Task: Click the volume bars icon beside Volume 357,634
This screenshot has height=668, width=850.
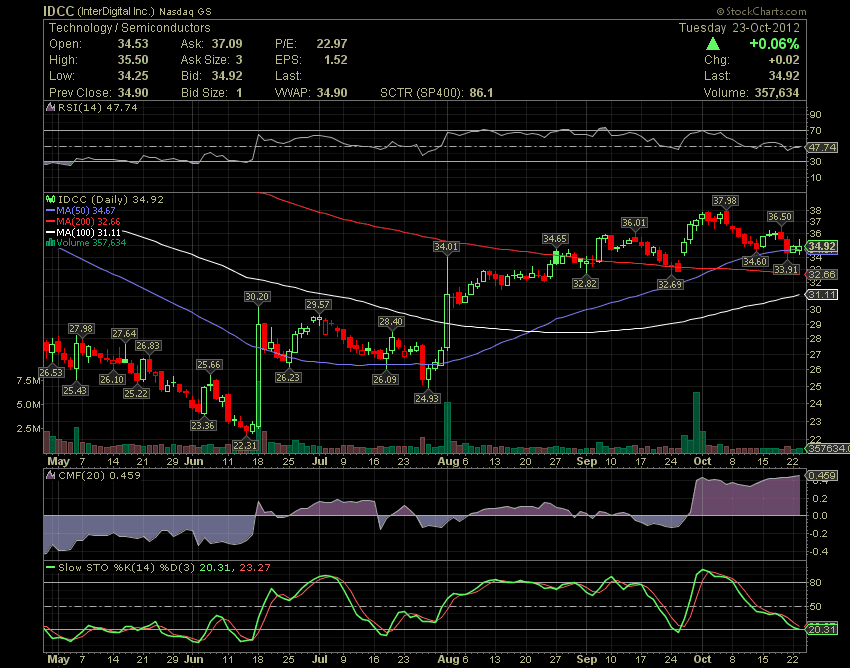Action: (x=51, y=242)
